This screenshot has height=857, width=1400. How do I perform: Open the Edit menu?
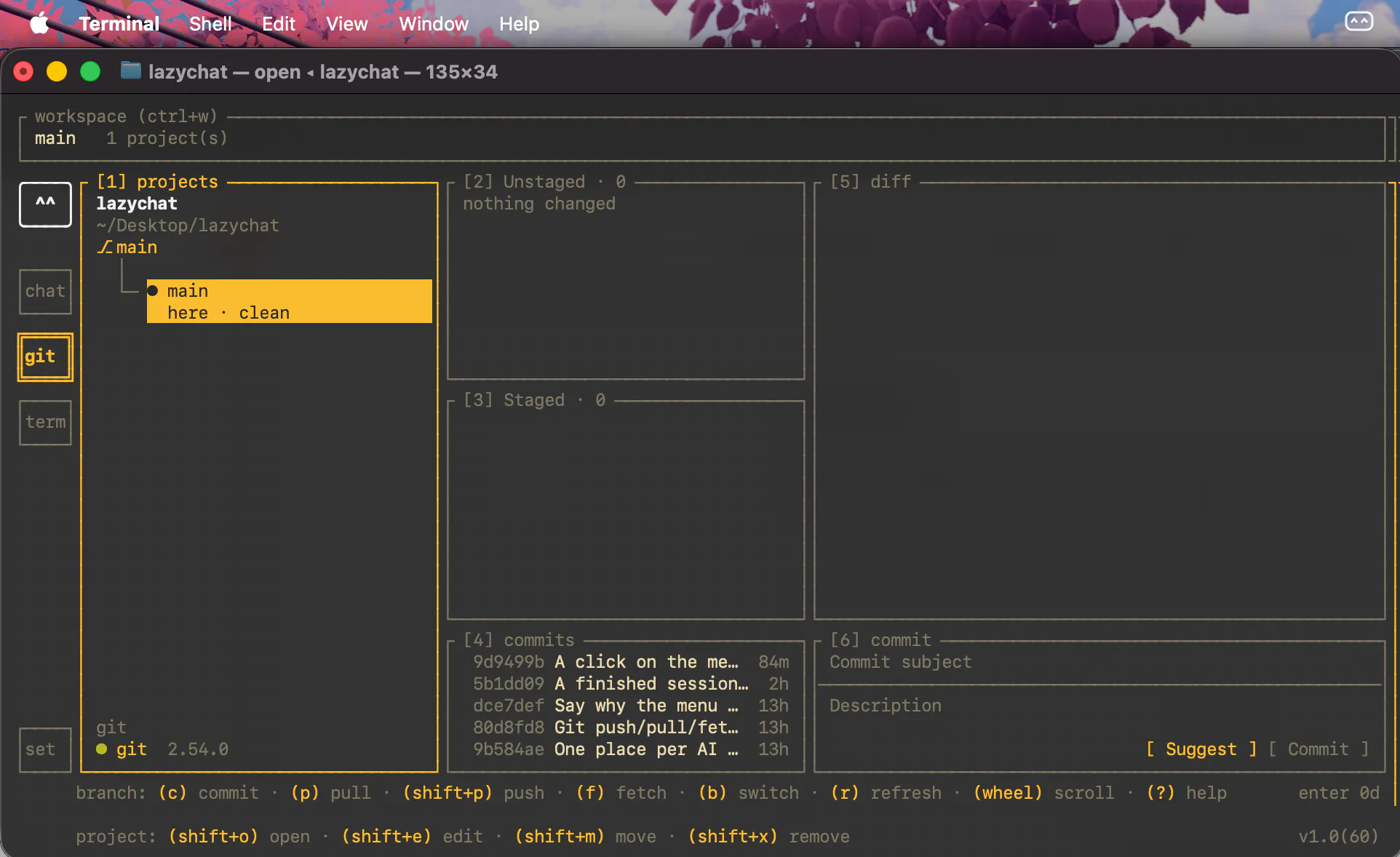pyautogui.click(x=279, y=24)
